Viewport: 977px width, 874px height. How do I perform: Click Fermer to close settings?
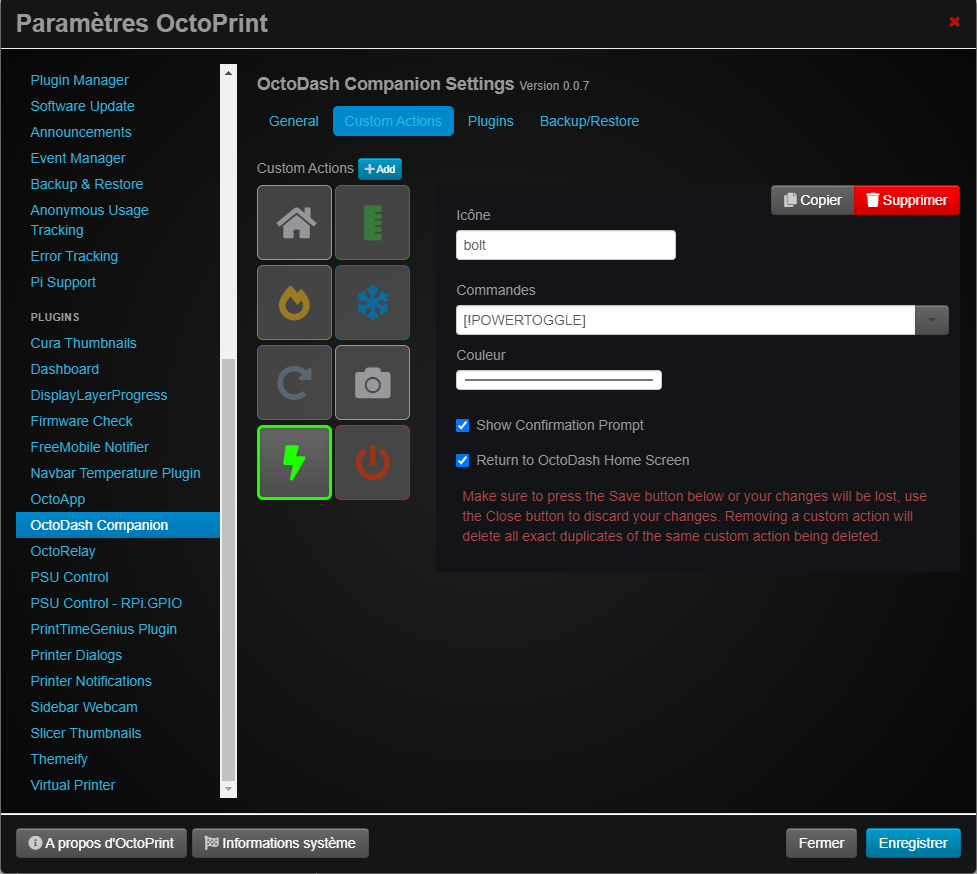pyautogui.click(x=821, y=843)
